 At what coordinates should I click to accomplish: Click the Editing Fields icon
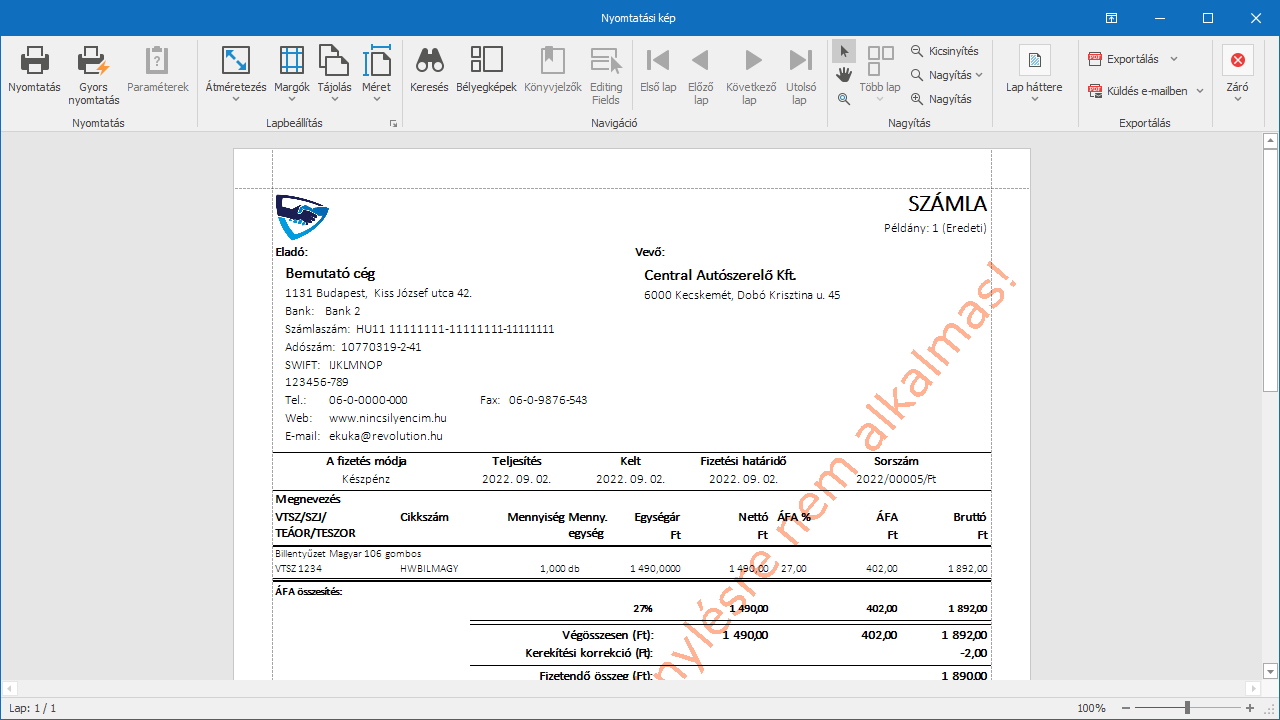606,61
